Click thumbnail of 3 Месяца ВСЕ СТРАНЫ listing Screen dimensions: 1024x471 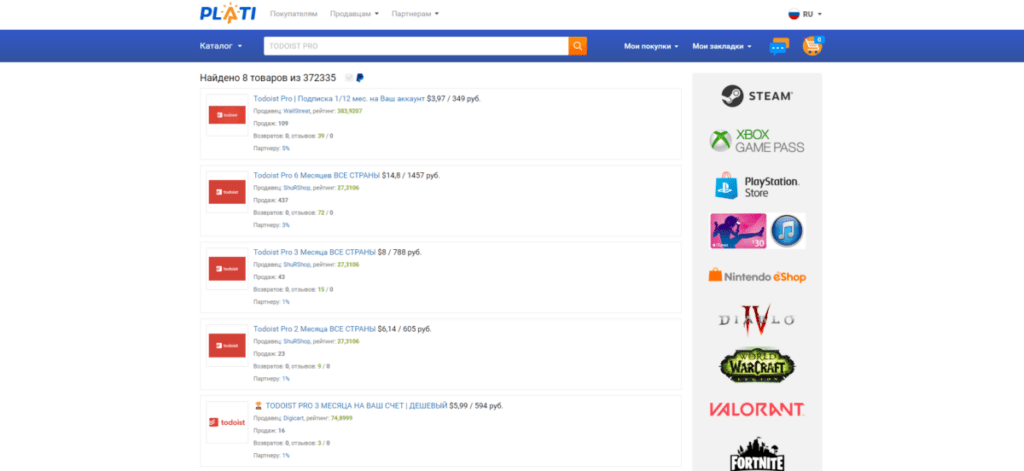[227, 268]
